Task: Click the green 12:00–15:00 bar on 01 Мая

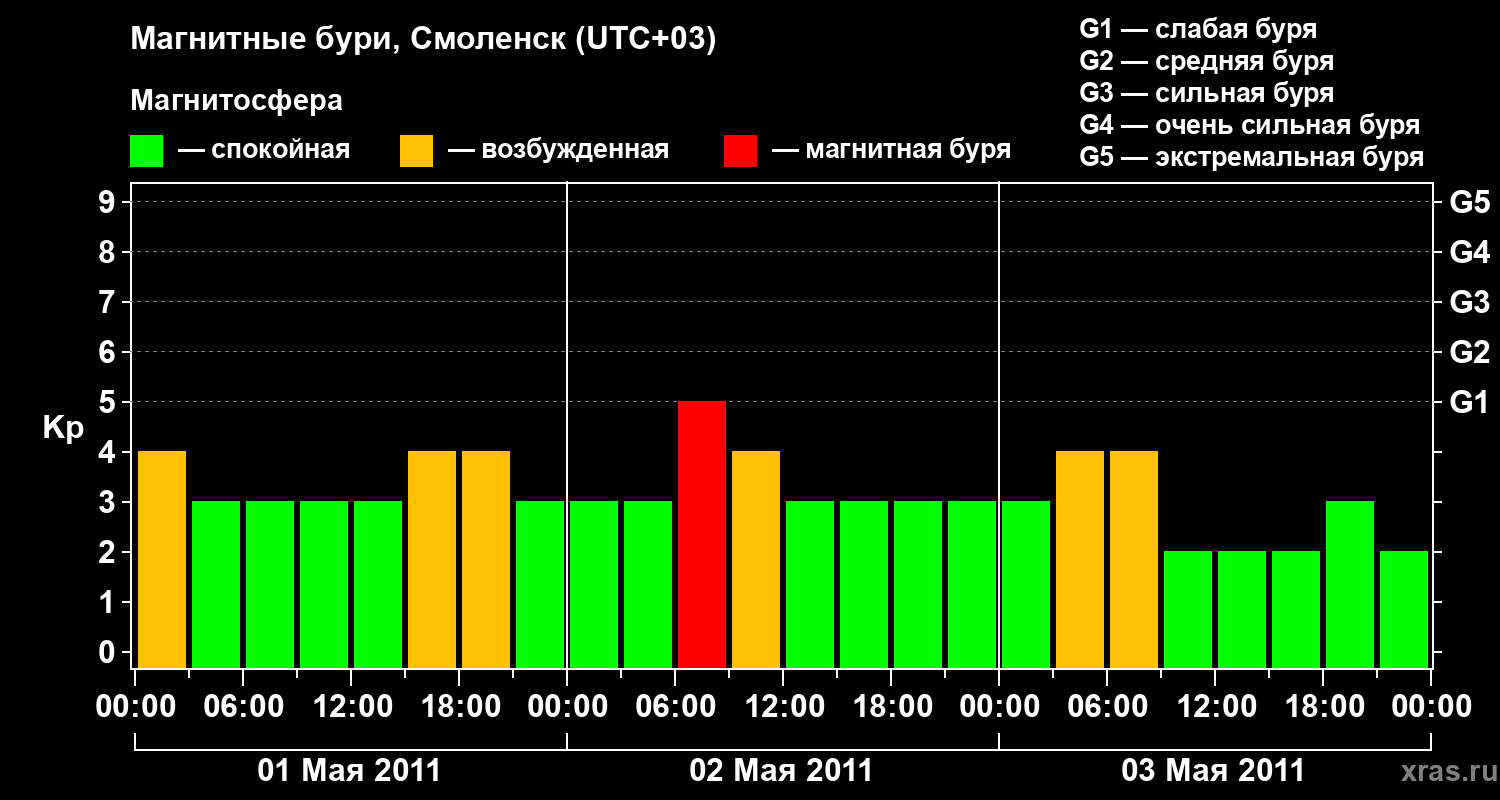Action: [x=378, y=584]
